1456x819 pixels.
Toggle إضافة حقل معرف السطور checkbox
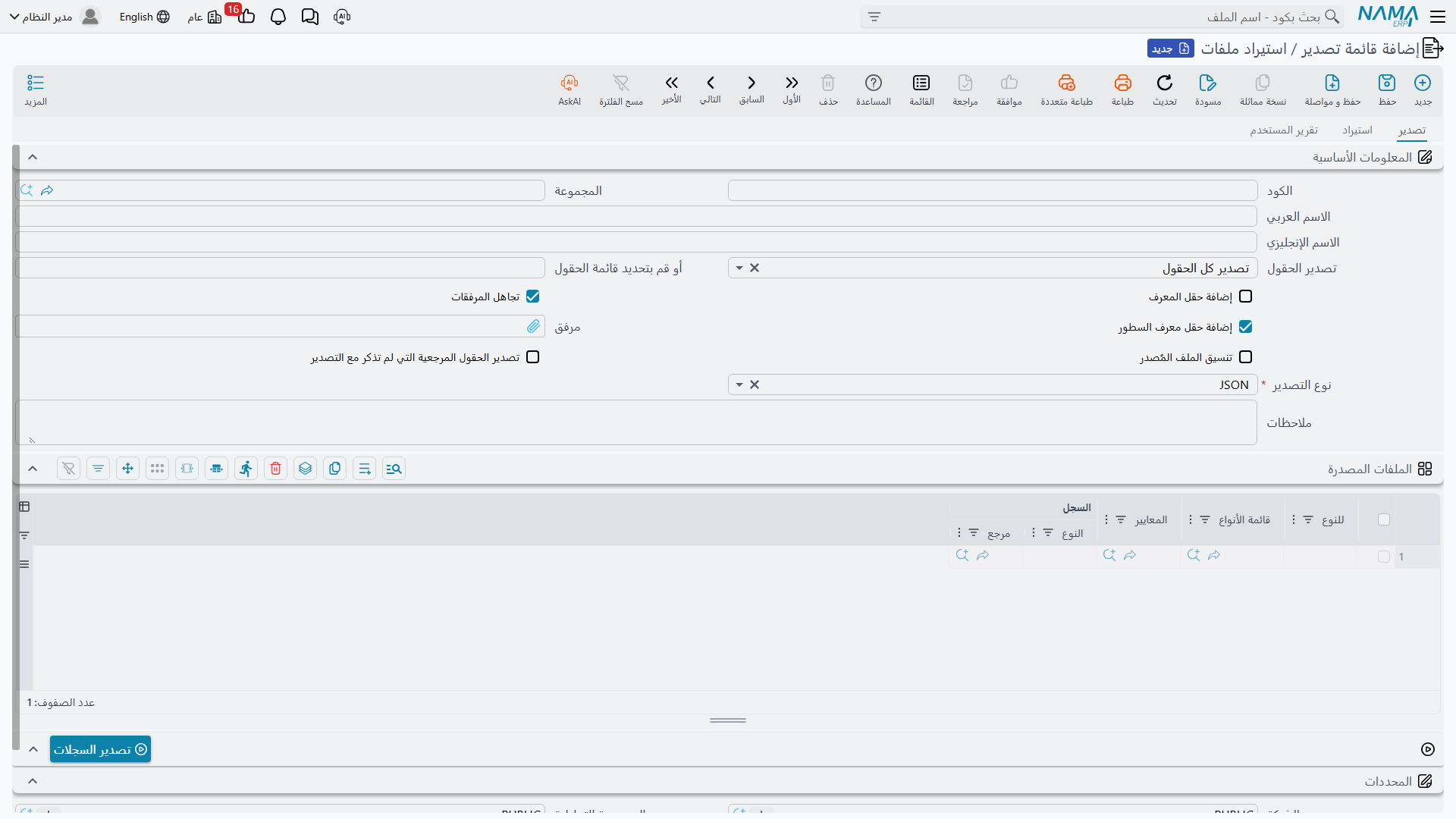pyautogui.click(x=1246, y=327)
